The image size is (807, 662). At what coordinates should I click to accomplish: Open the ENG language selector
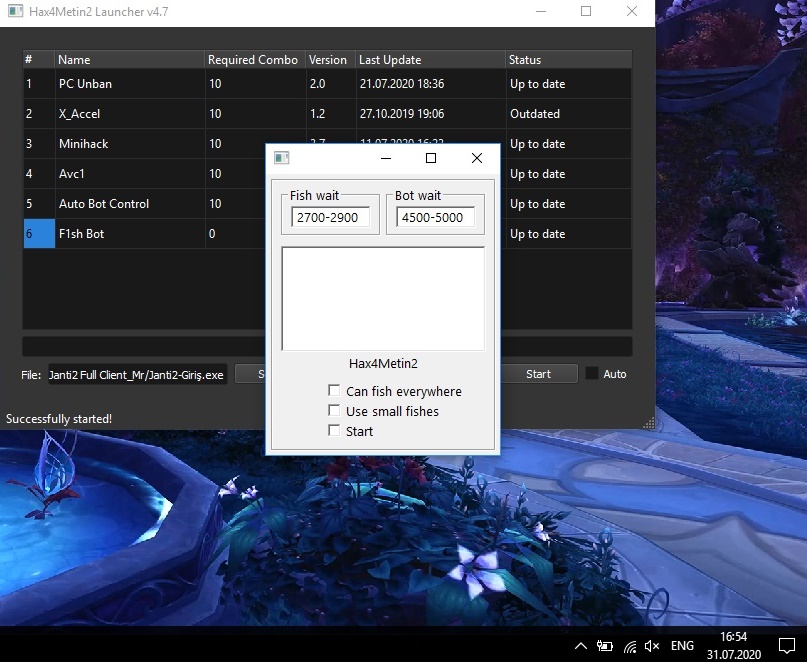[682, 646]
